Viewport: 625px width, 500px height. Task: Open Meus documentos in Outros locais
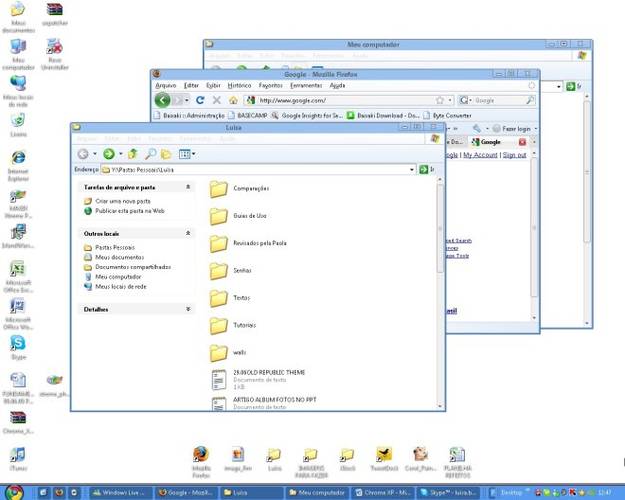(120, 257)
